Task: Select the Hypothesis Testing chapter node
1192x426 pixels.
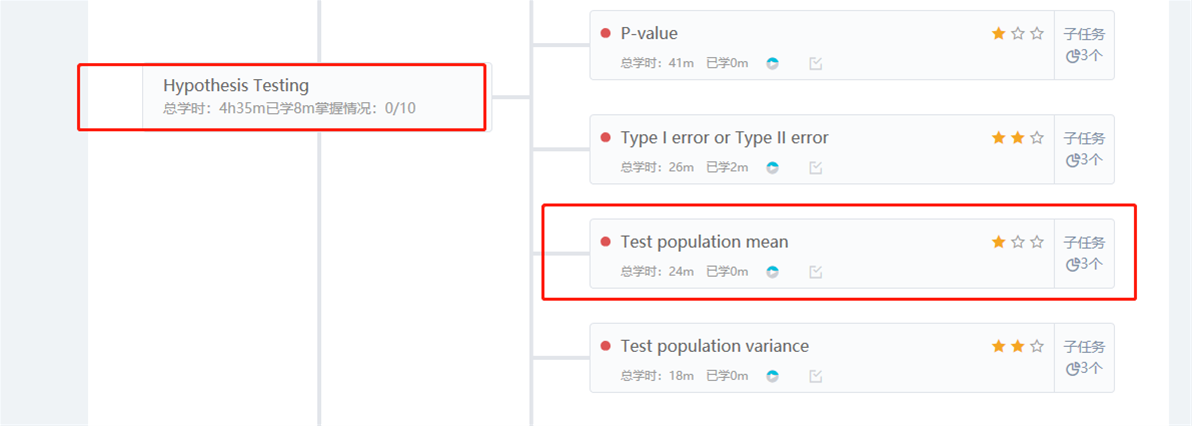Action: [236, 86]
